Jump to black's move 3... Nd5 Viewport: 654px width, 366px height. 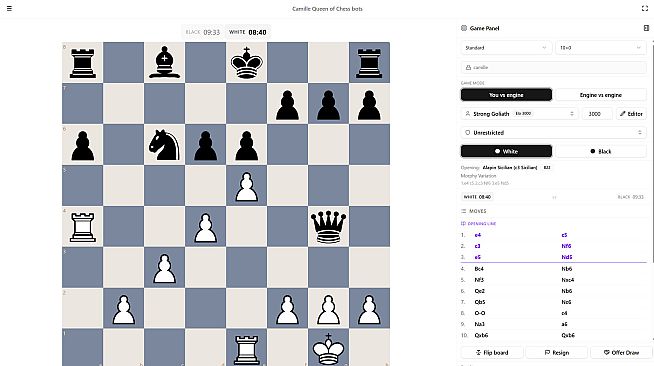coord(566,257)
